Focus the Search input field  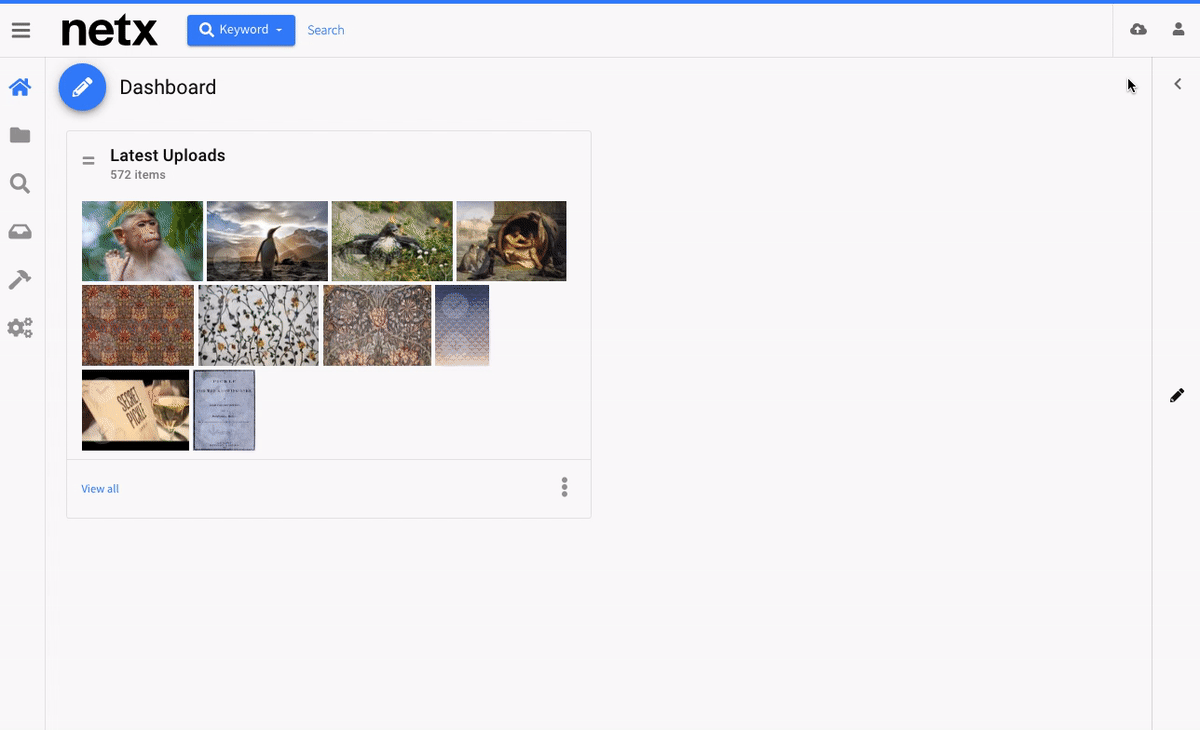click(326, 30)
